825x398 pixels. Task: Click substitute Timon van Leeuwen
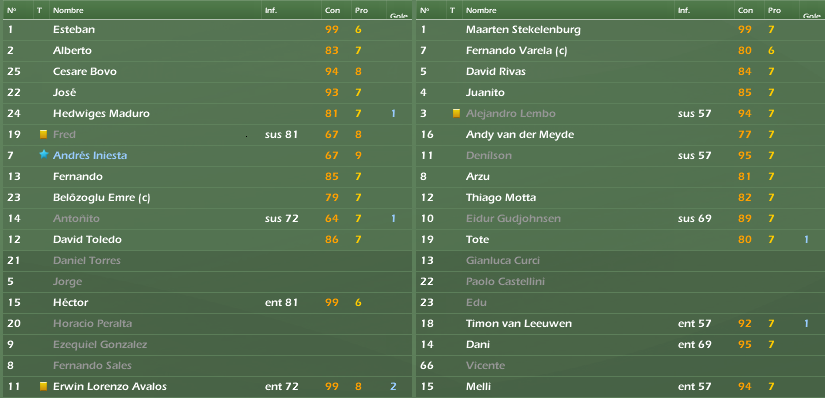(519, 323)
